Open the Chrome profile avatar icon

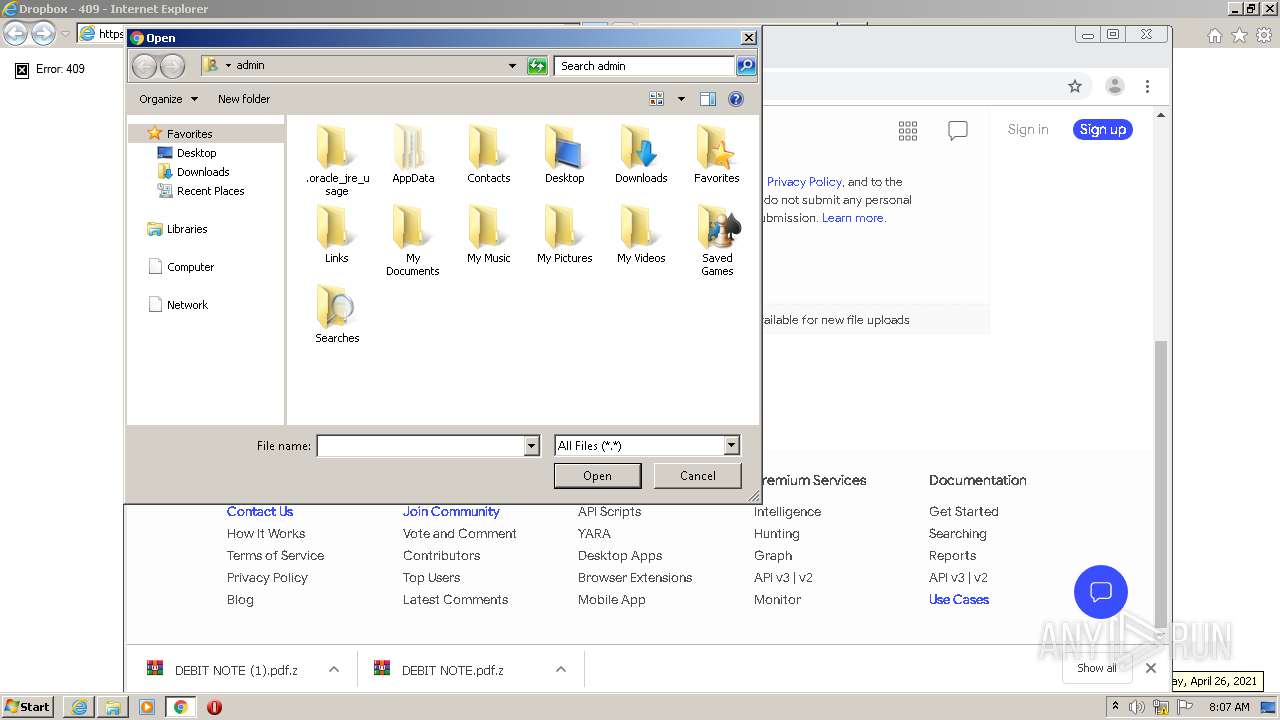click(x=1115, y=86)
